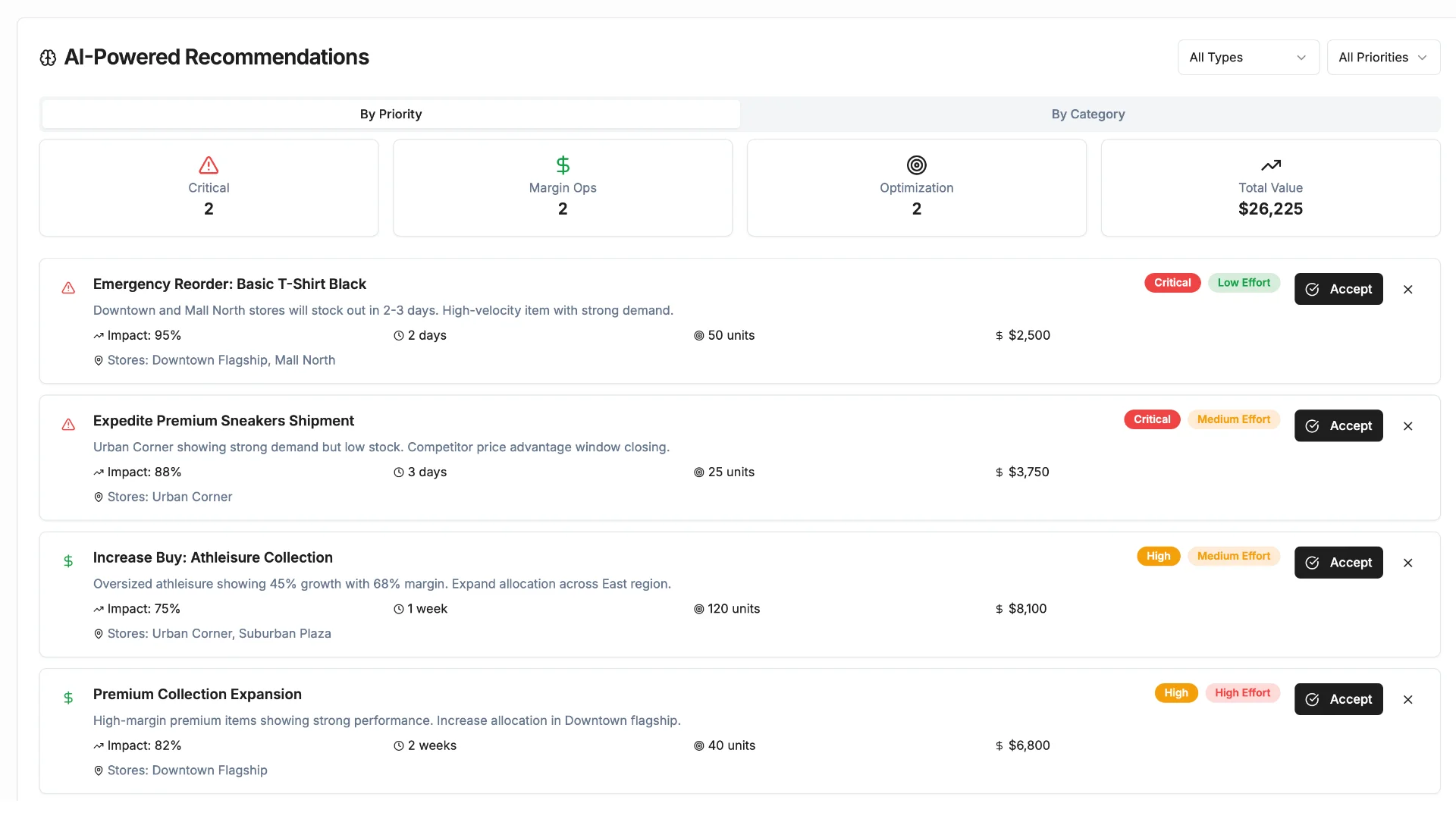Image resolution: width=1456 pixels, height=819 pixels.
Task: Click the AI brain icon next to the heading
Action: pos(48,58)
